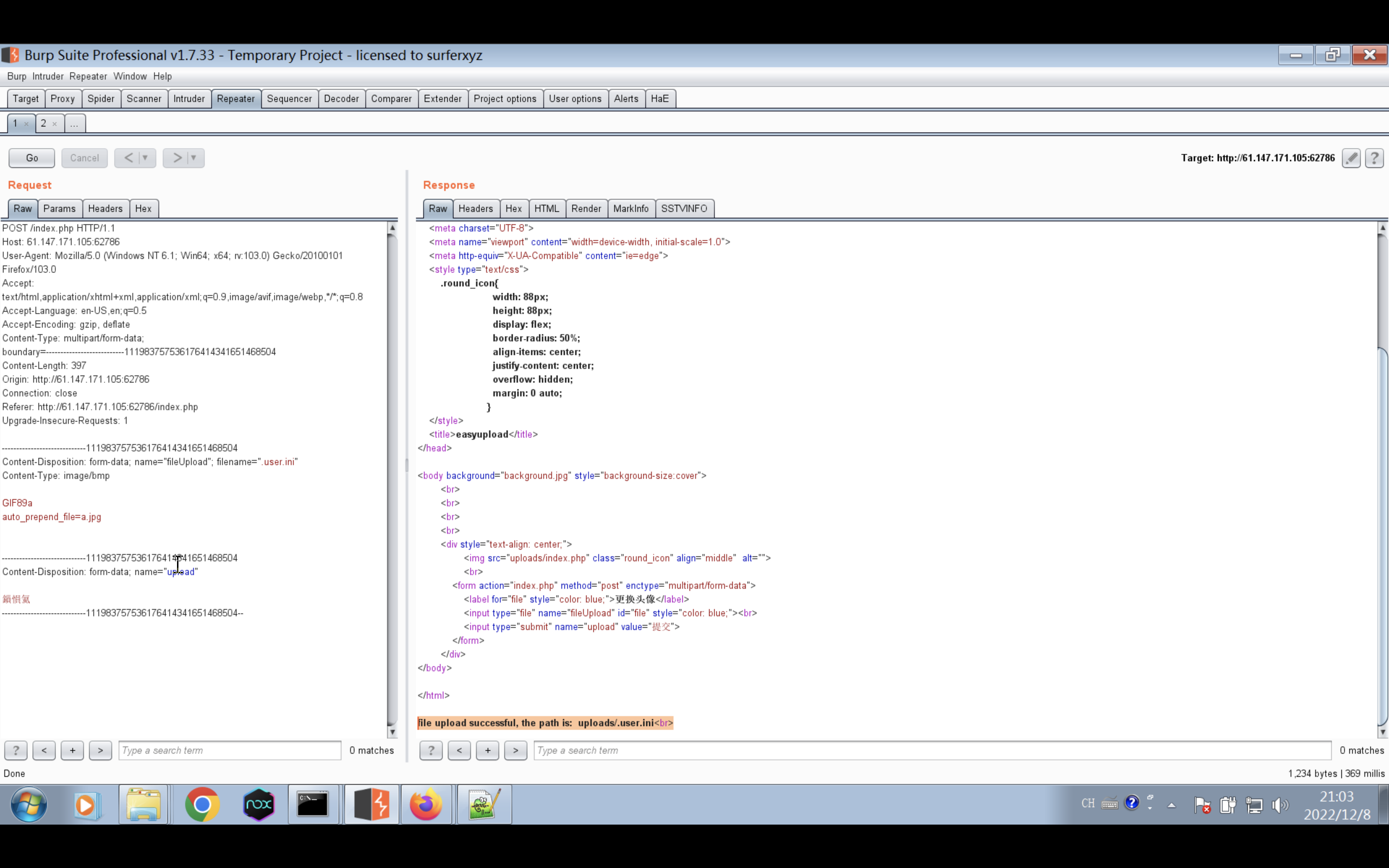The image size is (1389, 868).
Task: Expand the forward history dropdown arrow
Action: coord(193,158)
